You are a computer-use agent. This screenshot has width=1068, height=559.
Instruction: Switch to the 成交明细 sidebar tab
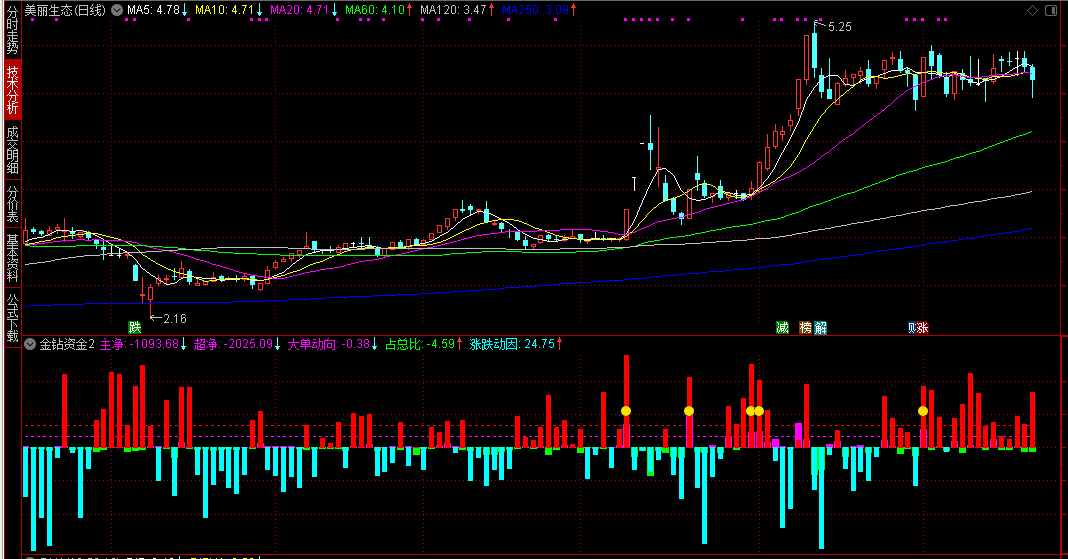pyautogui.click(x=12, y=150)
